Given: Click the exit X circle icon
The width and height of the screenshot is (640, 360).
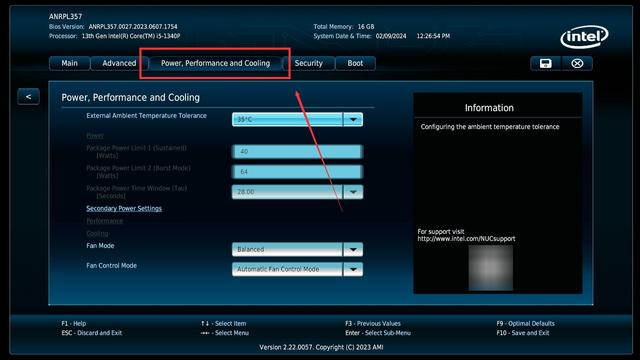Looking at the screenshot, I should click(577, 64).
